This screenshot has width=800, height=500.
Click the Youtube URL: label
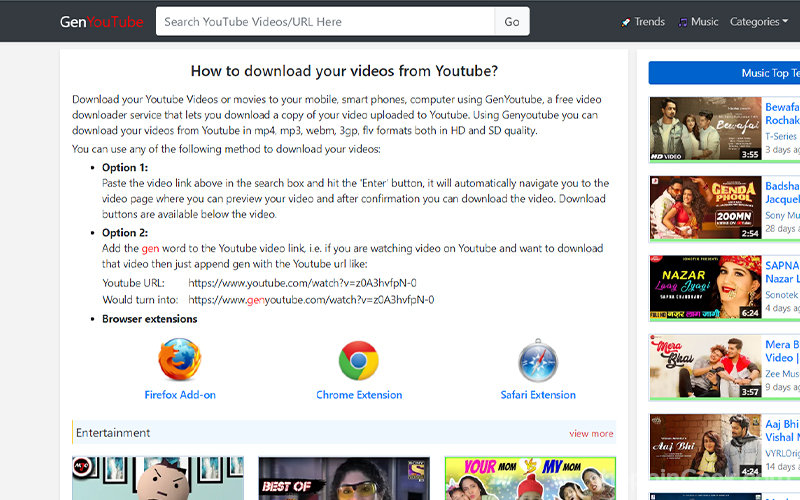[x=133, y=283]
